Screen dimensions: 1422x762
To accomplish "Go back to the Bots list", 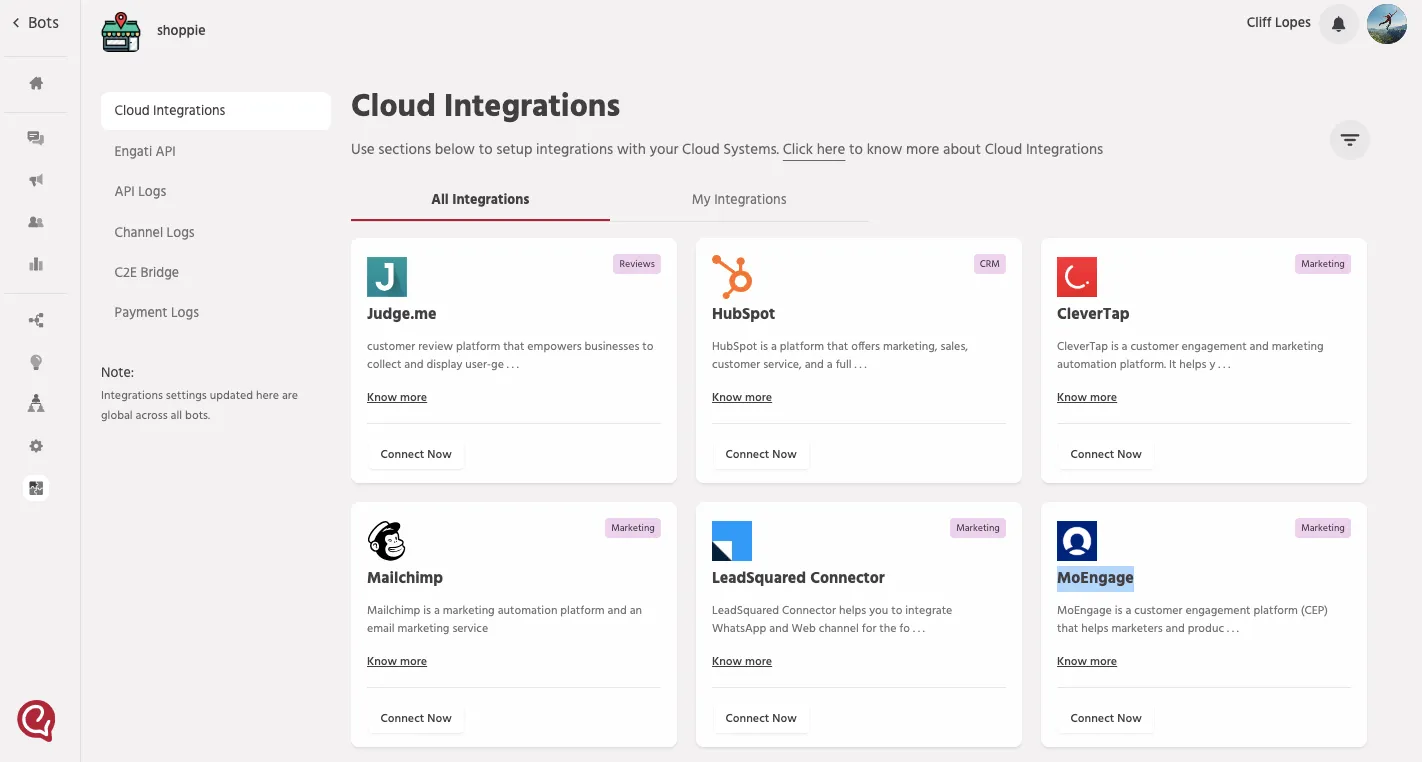I will pos(35,23).
